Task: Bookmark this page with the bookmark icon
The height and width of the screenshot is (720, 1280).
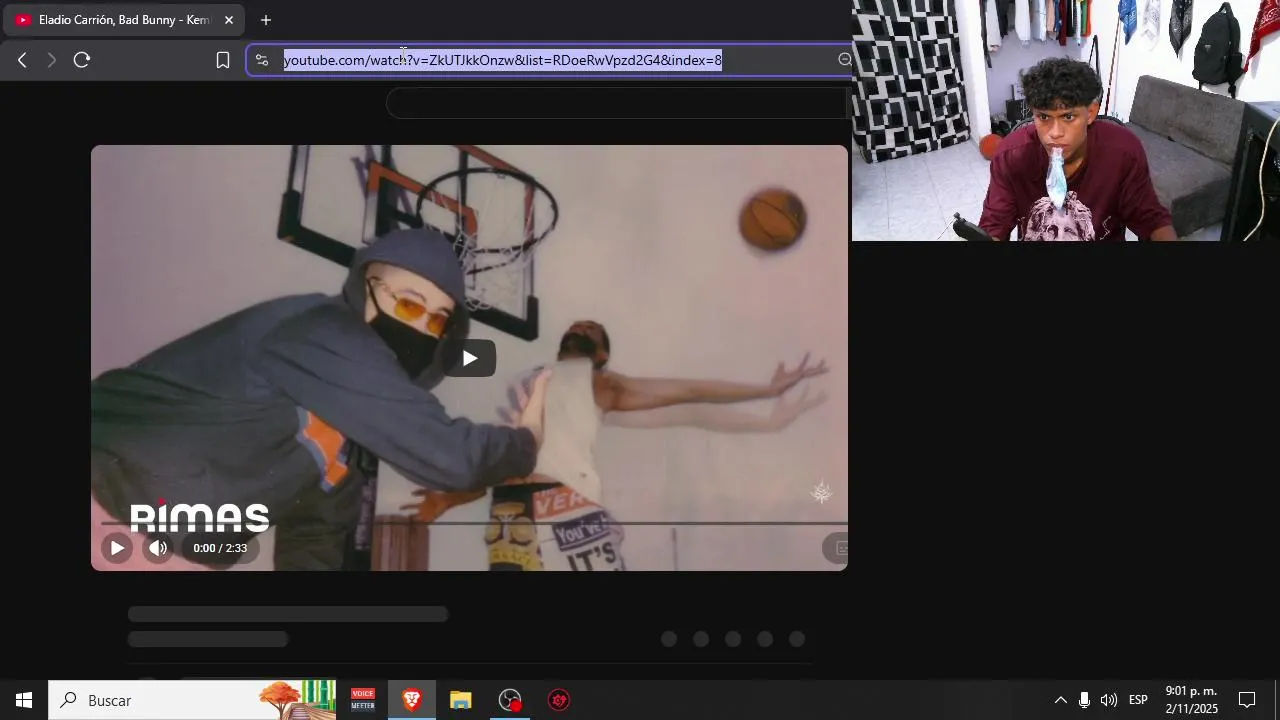Action: click(223, 60)
